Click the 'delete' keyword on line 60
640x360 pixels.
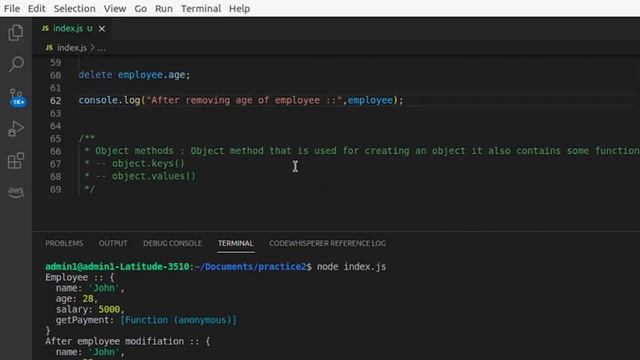[x=95, y=75]
